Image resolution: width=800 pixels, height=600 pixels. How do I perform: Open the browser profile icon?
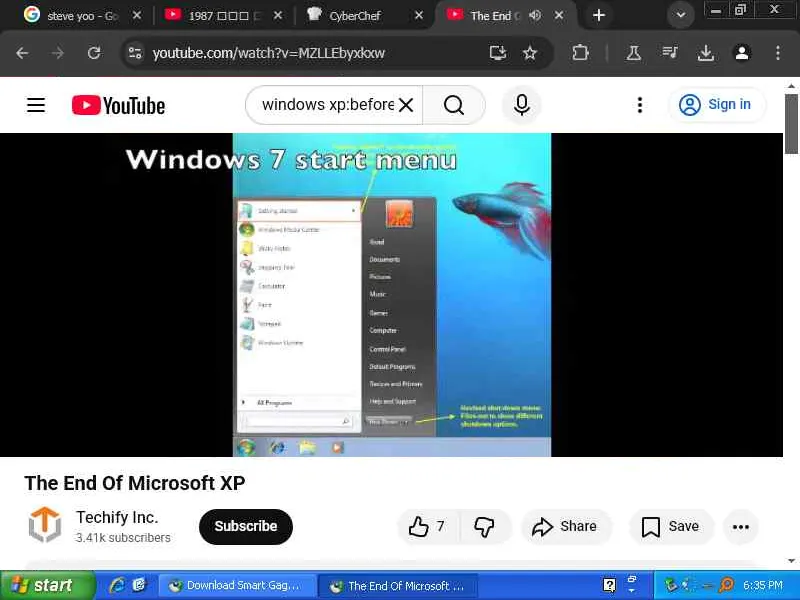pos(742,53)
